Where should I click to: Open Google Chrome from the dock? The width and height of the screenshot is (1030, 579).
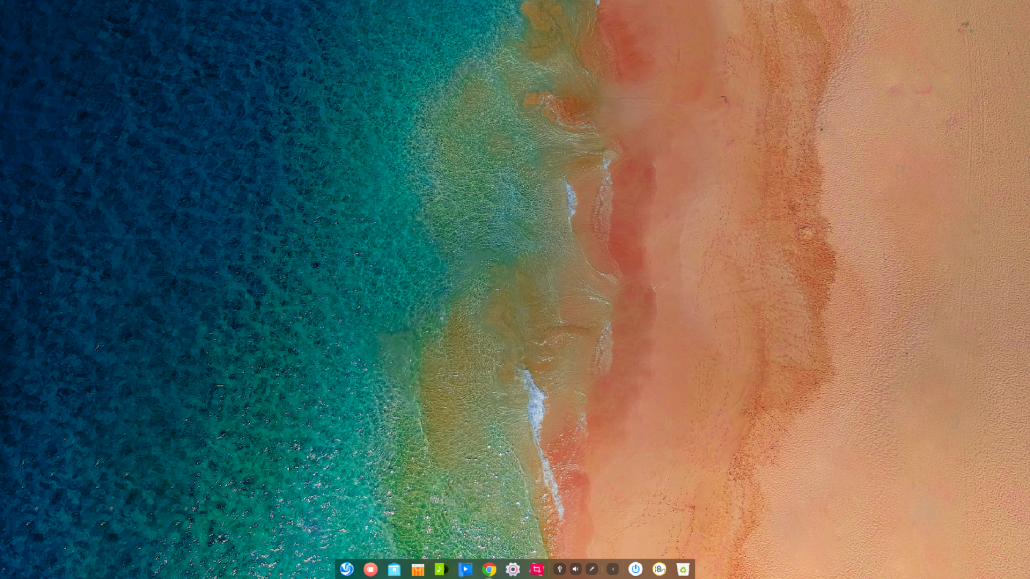point(489,569)
